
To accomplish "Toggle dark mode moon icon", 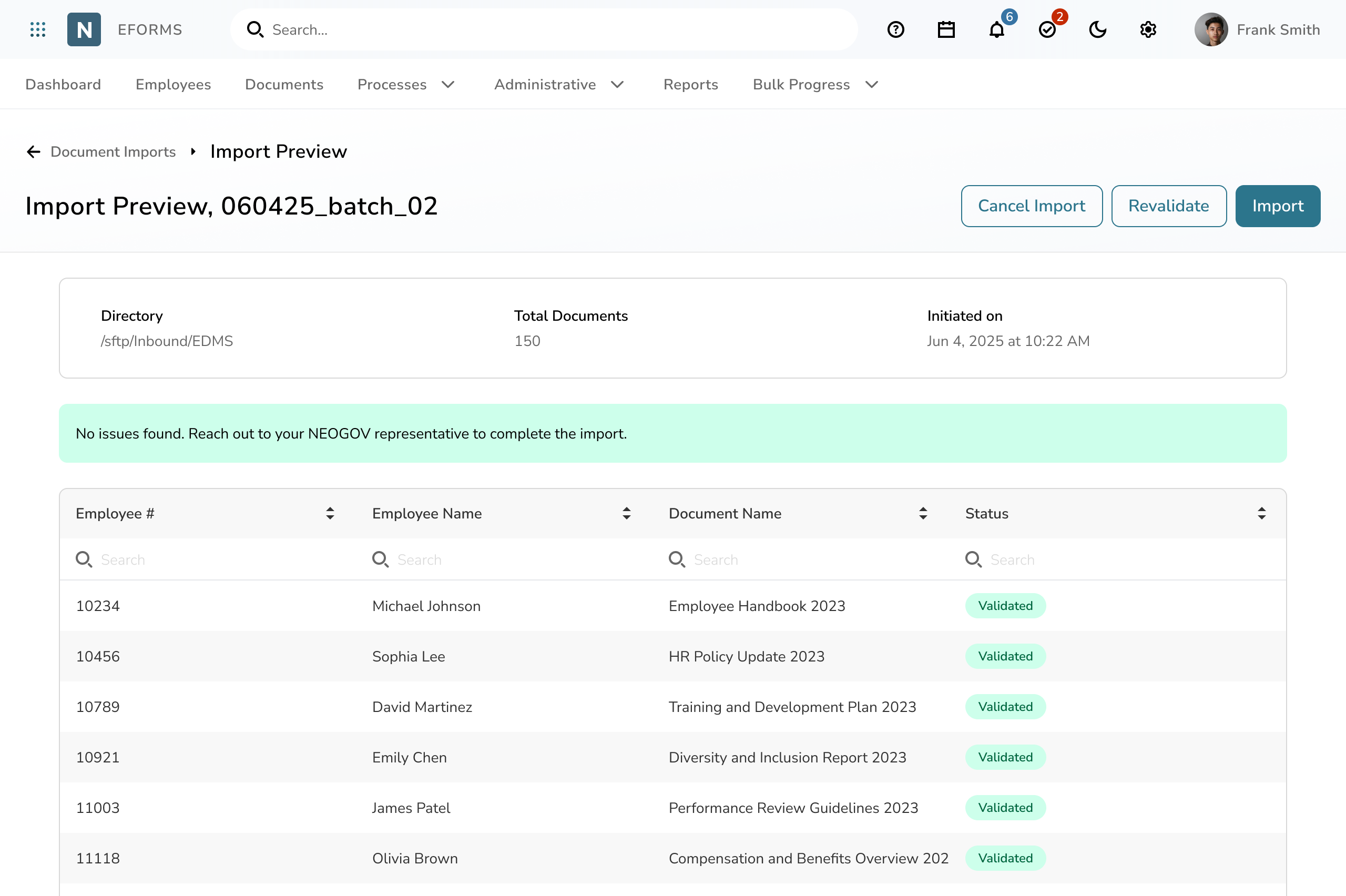I will (x=1097, y=30).
